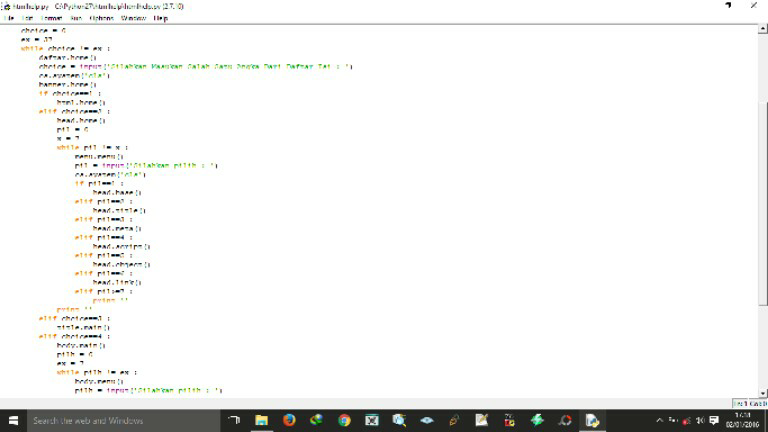768x432 pixels.
Task: Open the Action Center notifications icon
Action: click(x=714, y=421)
